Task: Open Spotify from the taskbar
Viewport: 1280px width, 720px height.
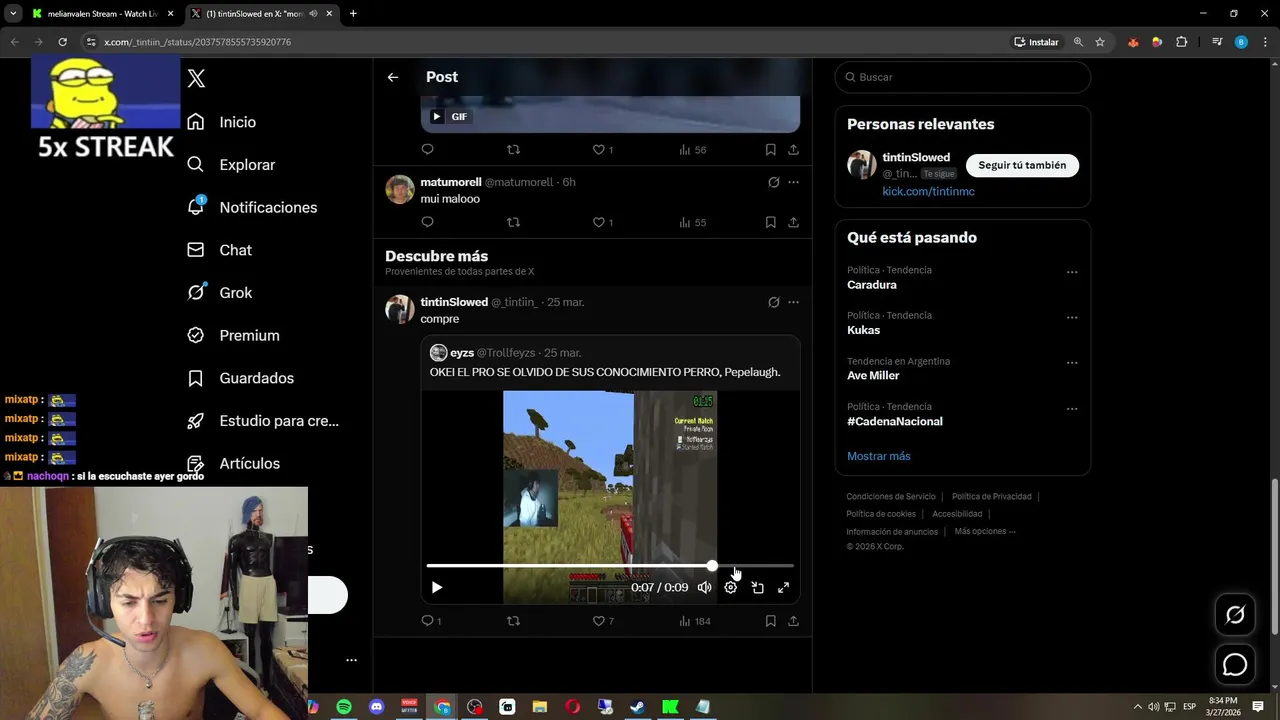Action: pyautogui.click(x=344, y=707)
